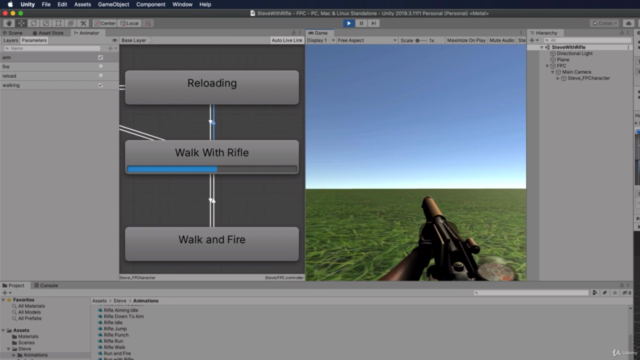This screenshot has width=640, height=360.
Task: Click the star save-search icon in Project
Action: click(615, 293)
